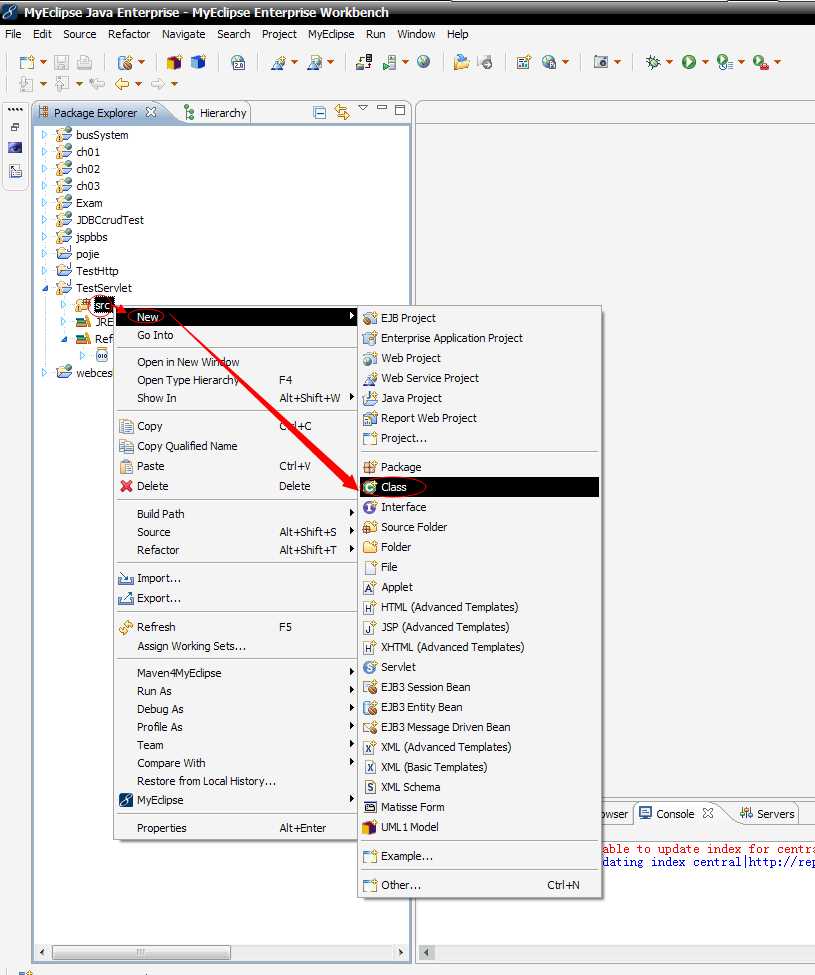Click the Interface icon in New submenu
Viewport: 815px width, 975px height.
tap(370, 507)
